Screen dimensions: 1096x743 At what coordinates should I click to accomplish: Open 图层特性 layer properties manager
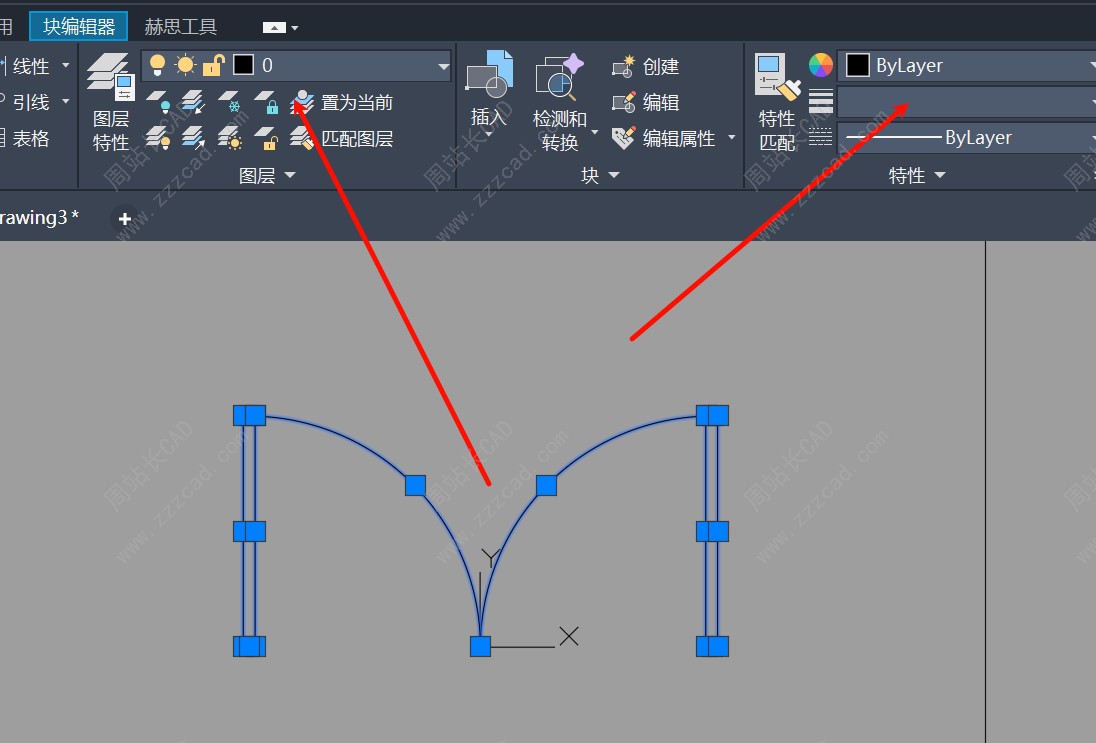[x=110, y=101]
